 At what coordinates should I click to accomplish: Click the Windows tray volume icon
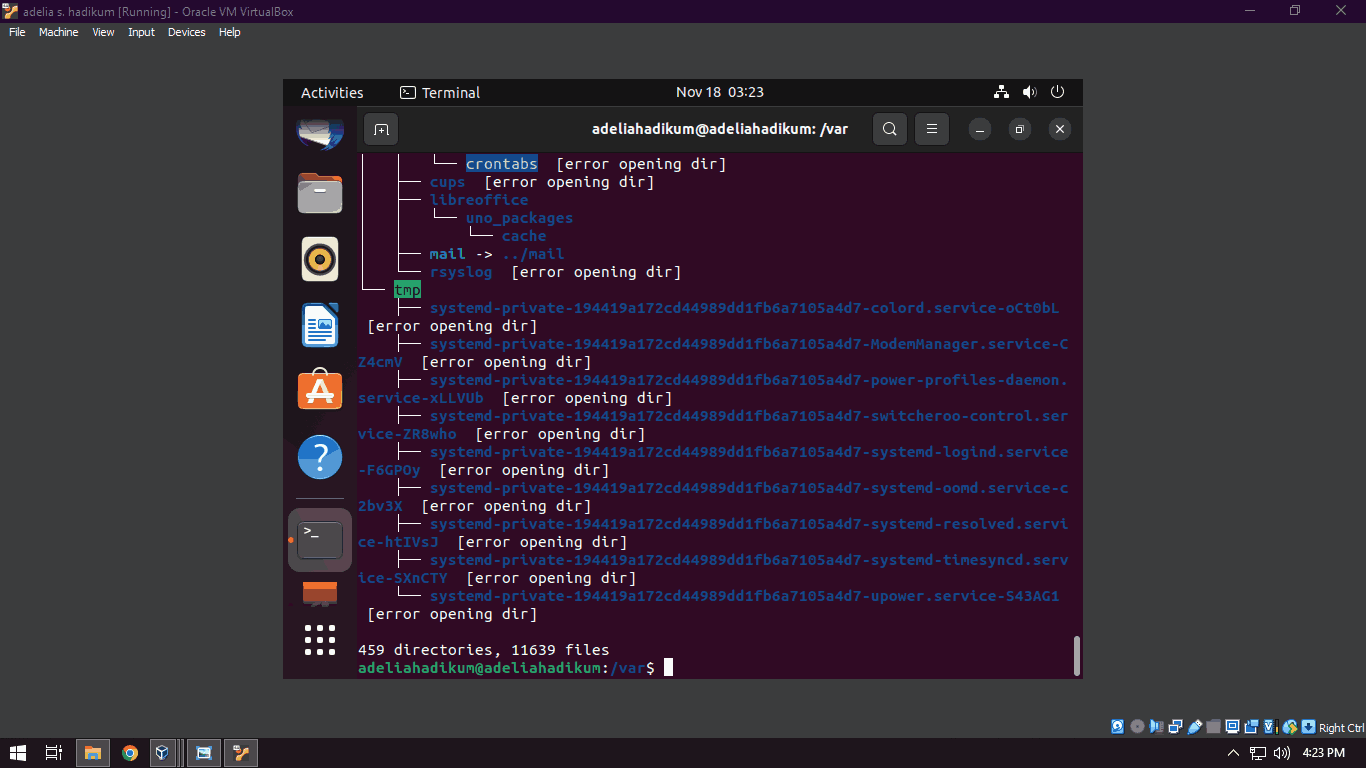click(x=1282, y=753)
